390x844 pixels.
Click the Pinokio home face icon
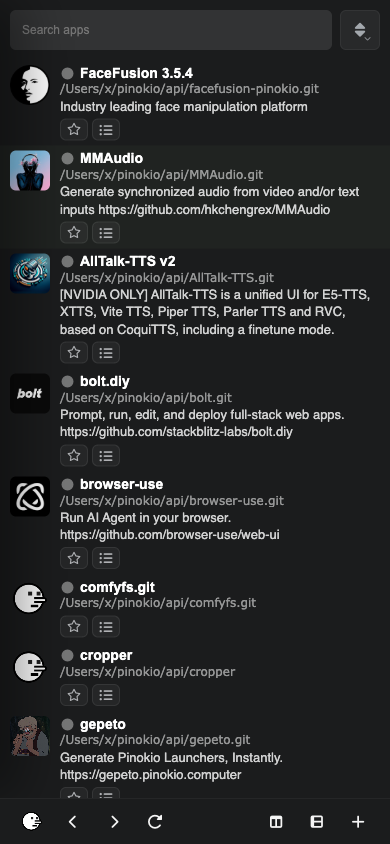click(x=31, y=821)
